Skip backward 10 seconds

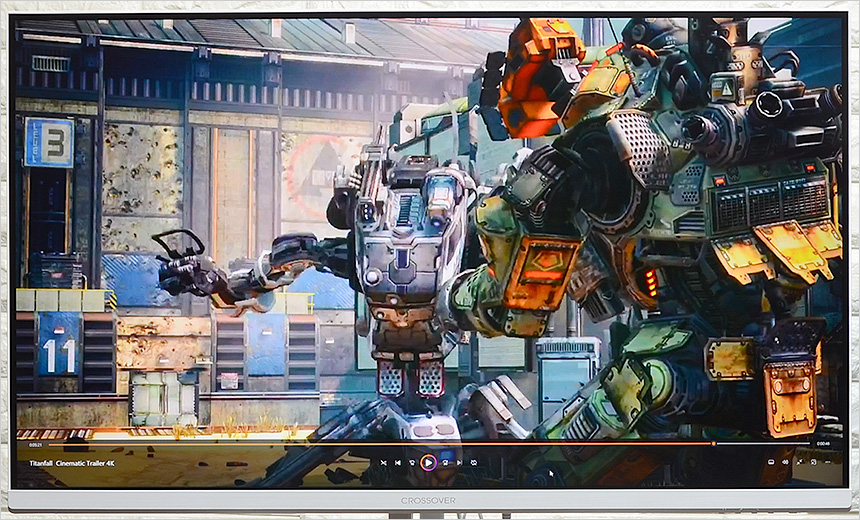[x=412, y=462]
